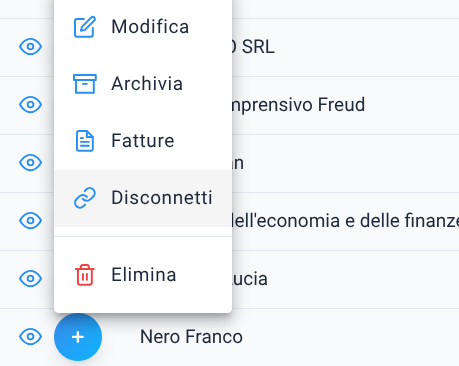Click eye icon beside the Freud row
The image size is (459, 366).
(x=30, y=105)
